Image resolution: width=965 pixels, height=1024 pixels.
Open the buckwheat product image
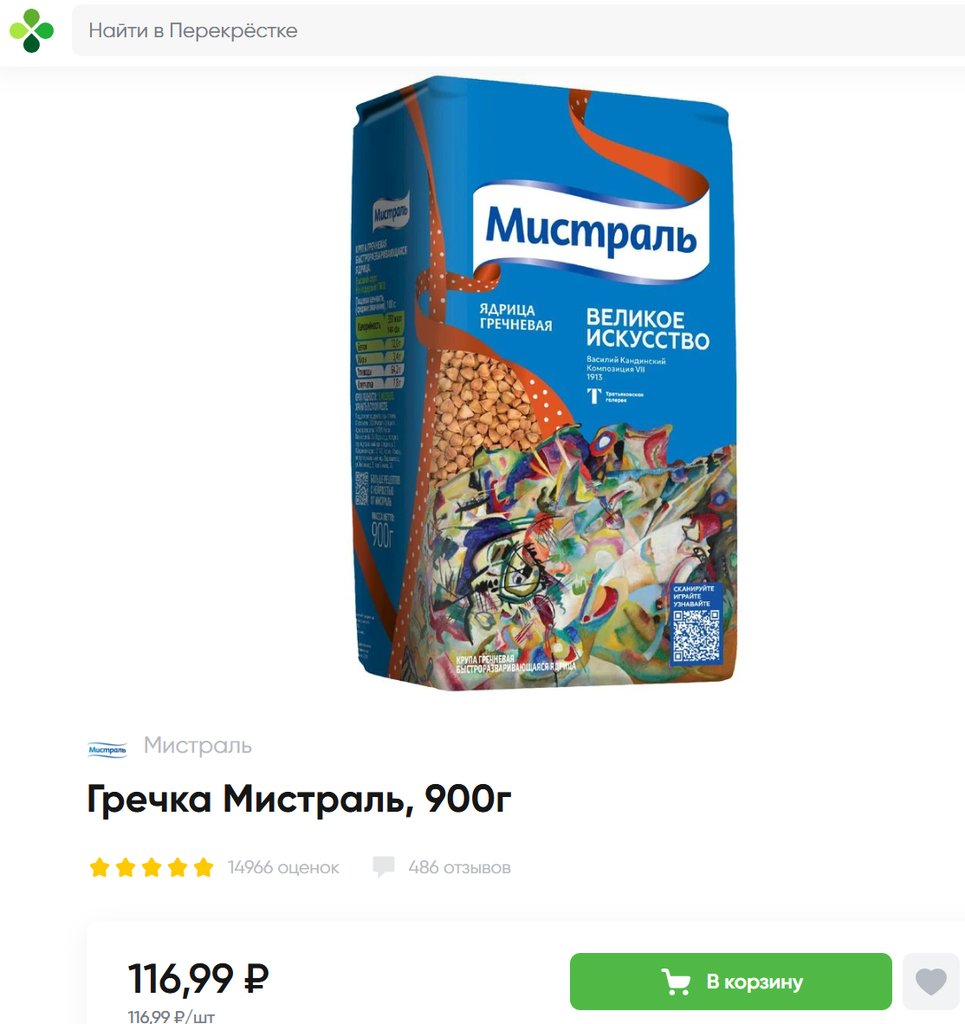coord(546,382)
